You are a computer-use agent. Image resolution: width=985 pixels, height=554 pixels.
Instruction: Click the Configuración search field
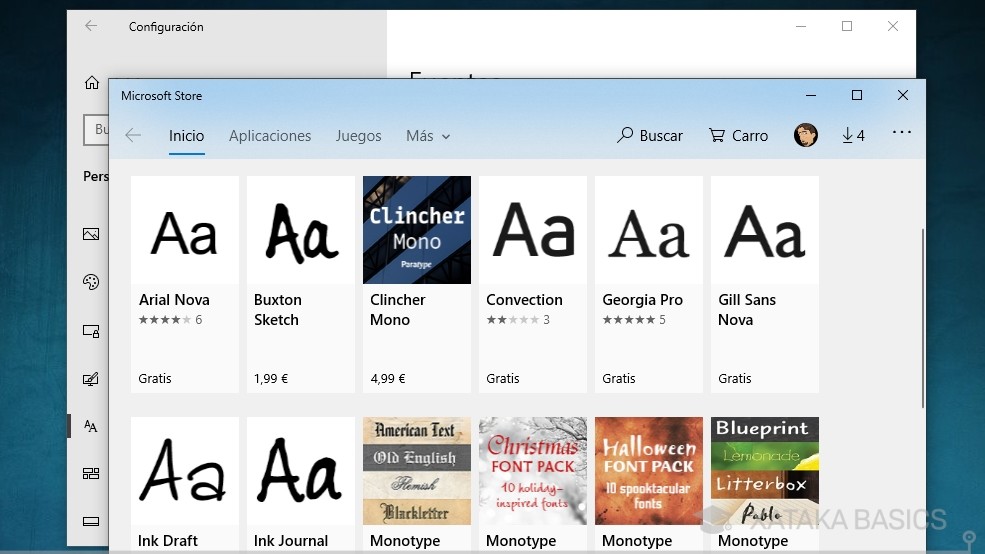click(96, 129)
